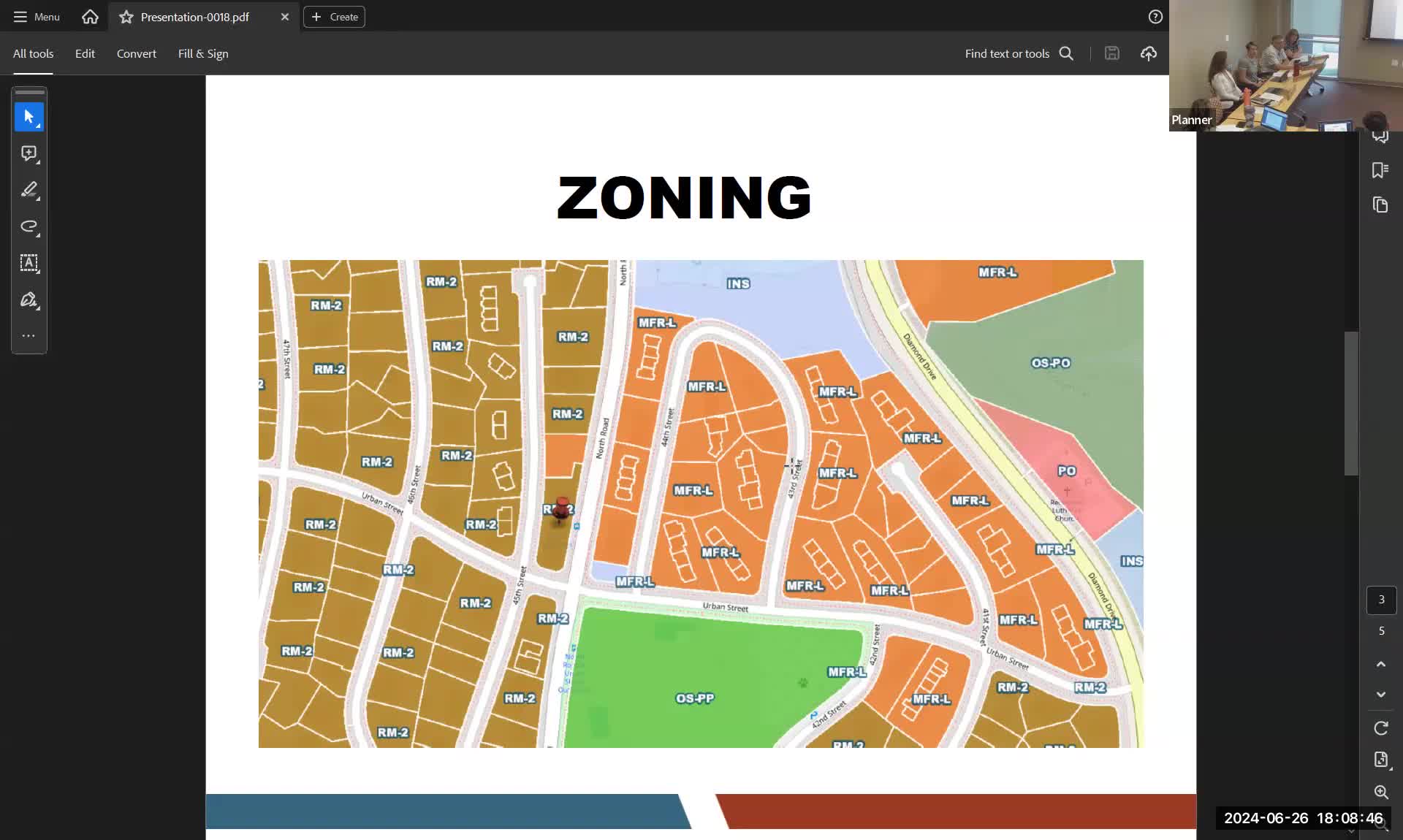
Task: Jump to the next page with down chevron
Action: [1381, 695]
